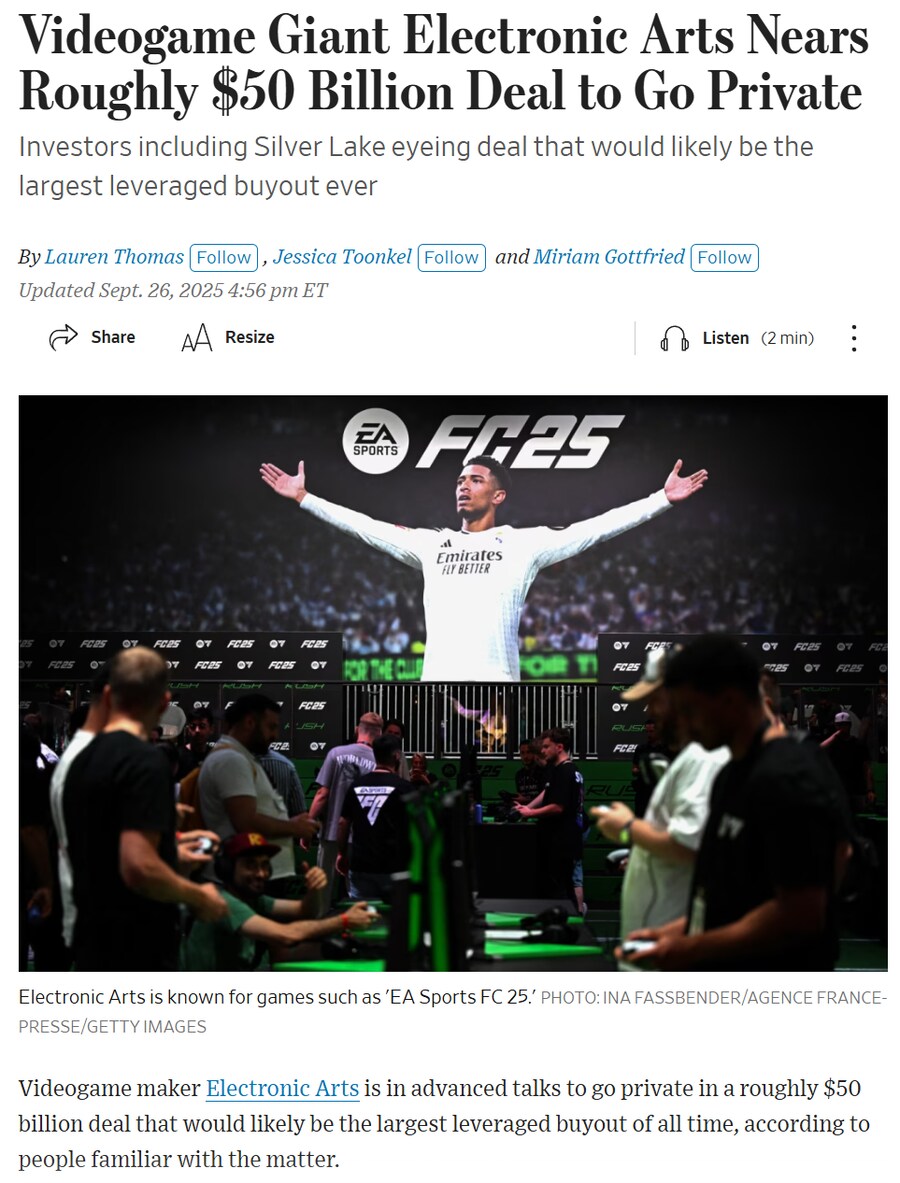Screen dimensions: 900x1183
Task: Open the Electronic Arts company link
Action: click(282, 1089)
